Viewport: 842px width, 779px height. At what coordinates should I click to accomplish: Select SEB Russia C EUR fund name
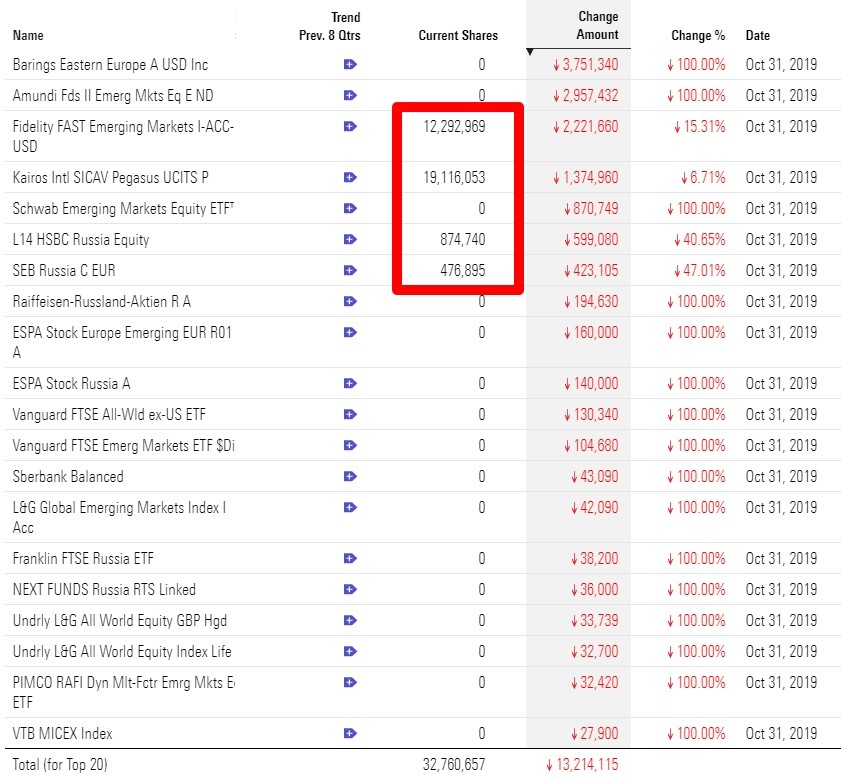coord(64,271)
